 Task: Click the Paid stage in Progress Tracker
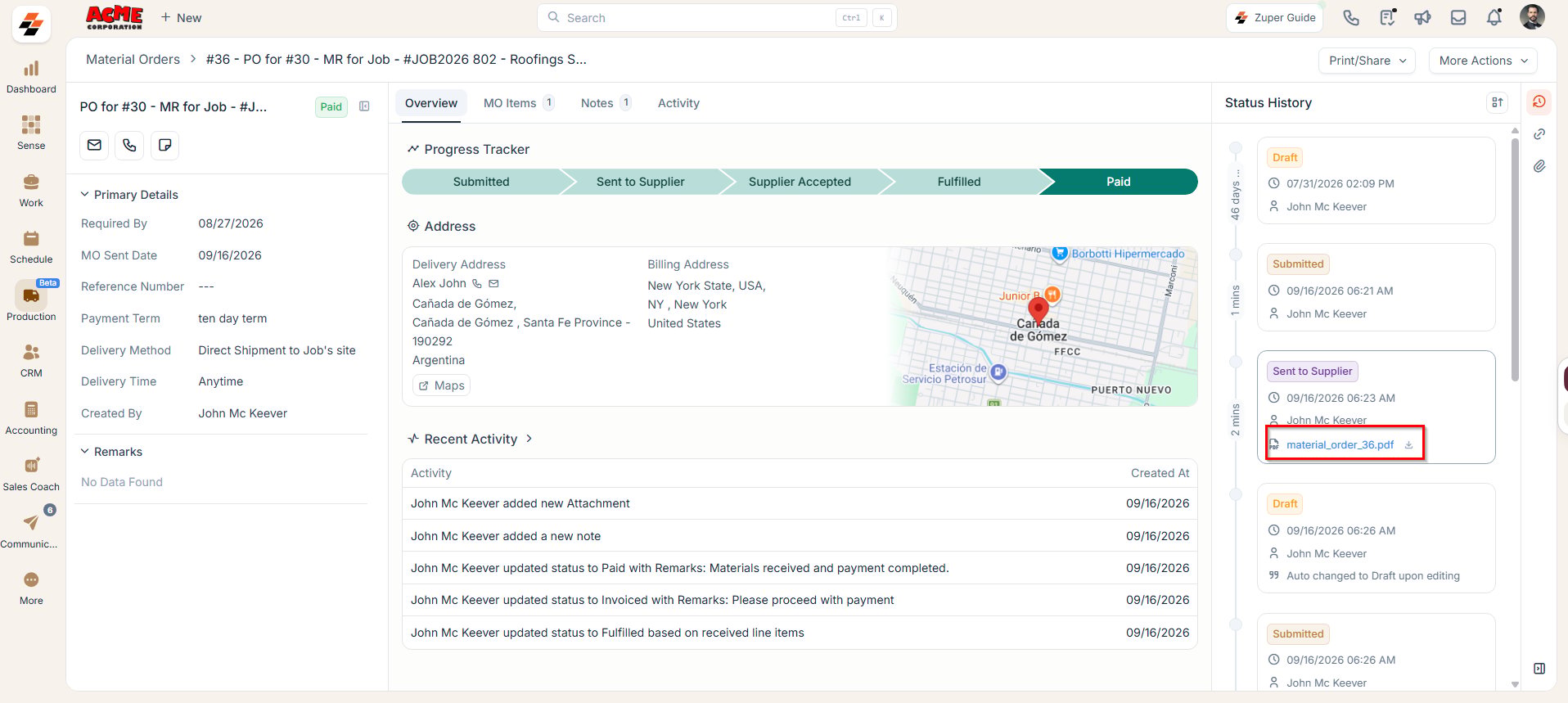coord(1118,182)
